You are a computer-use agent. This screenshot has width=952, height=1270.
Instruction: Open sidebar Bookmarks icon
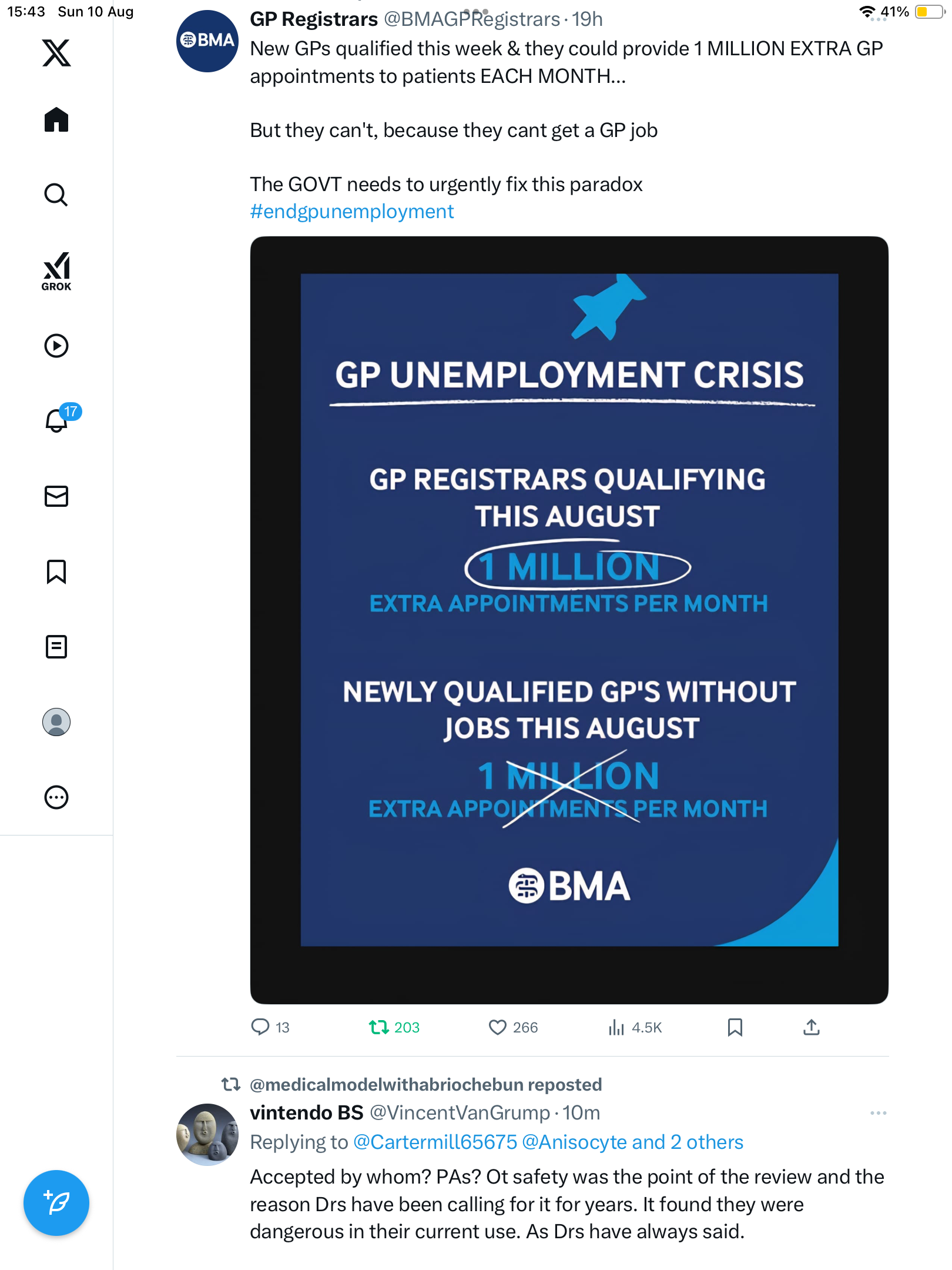tap(56, 571)
